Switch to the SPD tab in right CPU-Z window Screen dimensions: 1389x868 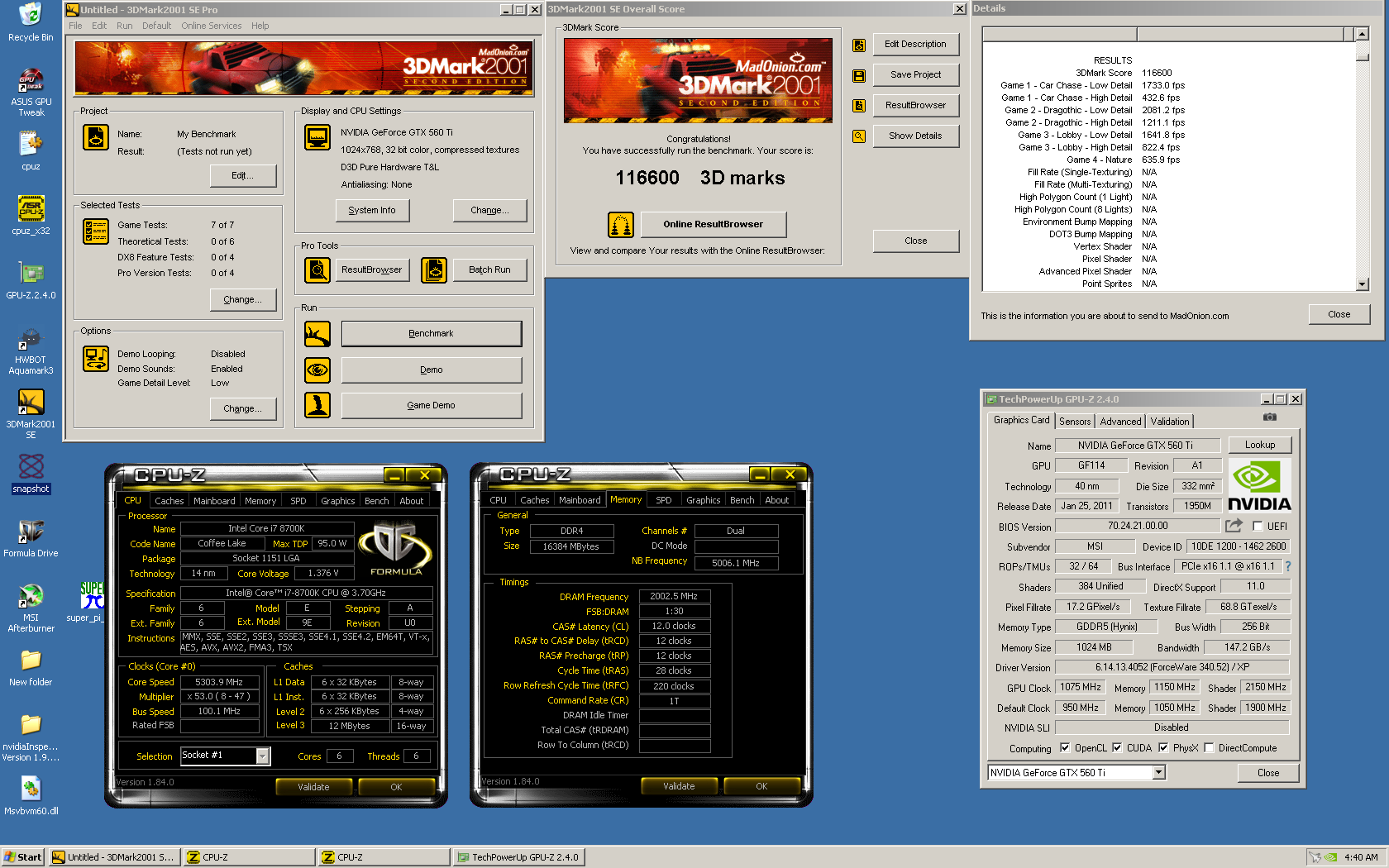pos(664,499)
